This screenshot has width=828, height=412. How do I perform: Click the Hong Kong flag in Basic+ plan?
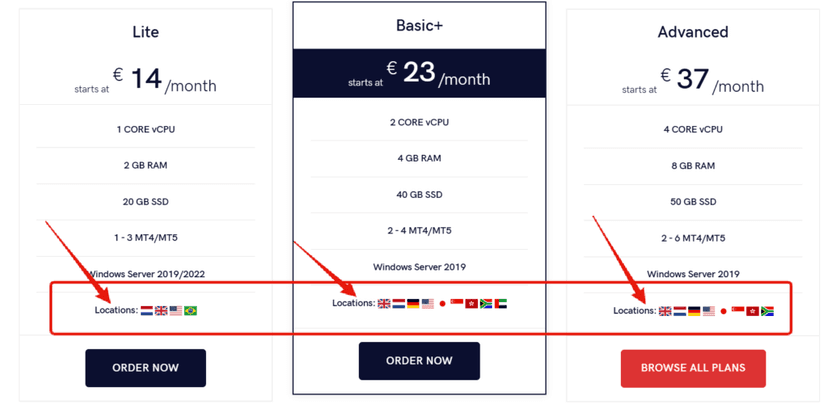coord(472,303)
